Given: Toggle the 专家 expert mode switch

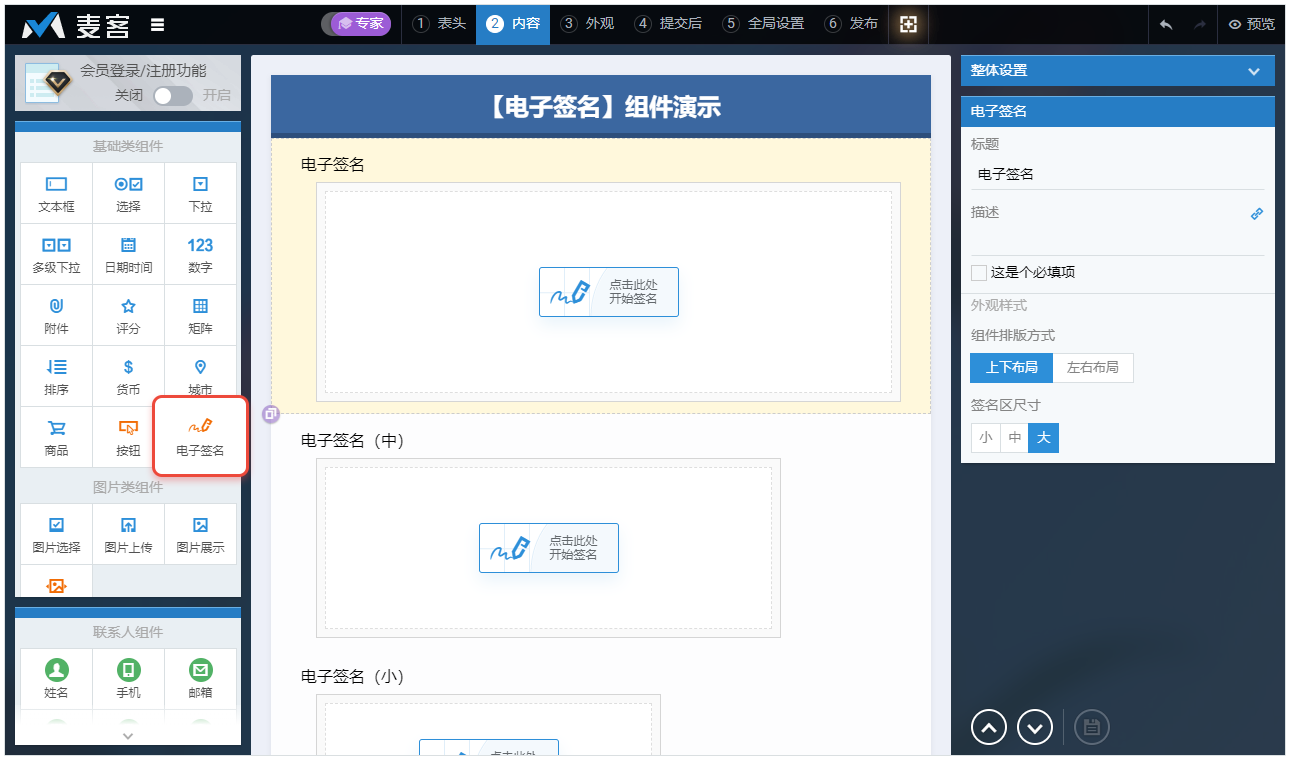Looking at the screenshot, I should 356,24.
